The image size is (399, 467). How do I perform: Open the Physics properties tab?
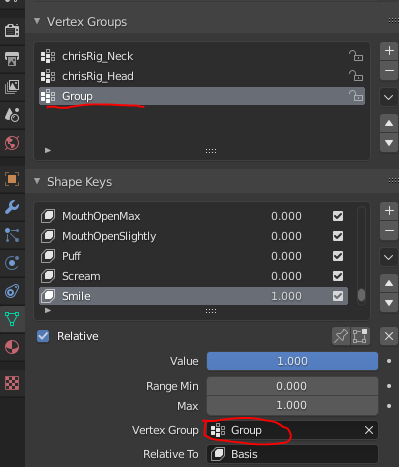click(12, 263)
